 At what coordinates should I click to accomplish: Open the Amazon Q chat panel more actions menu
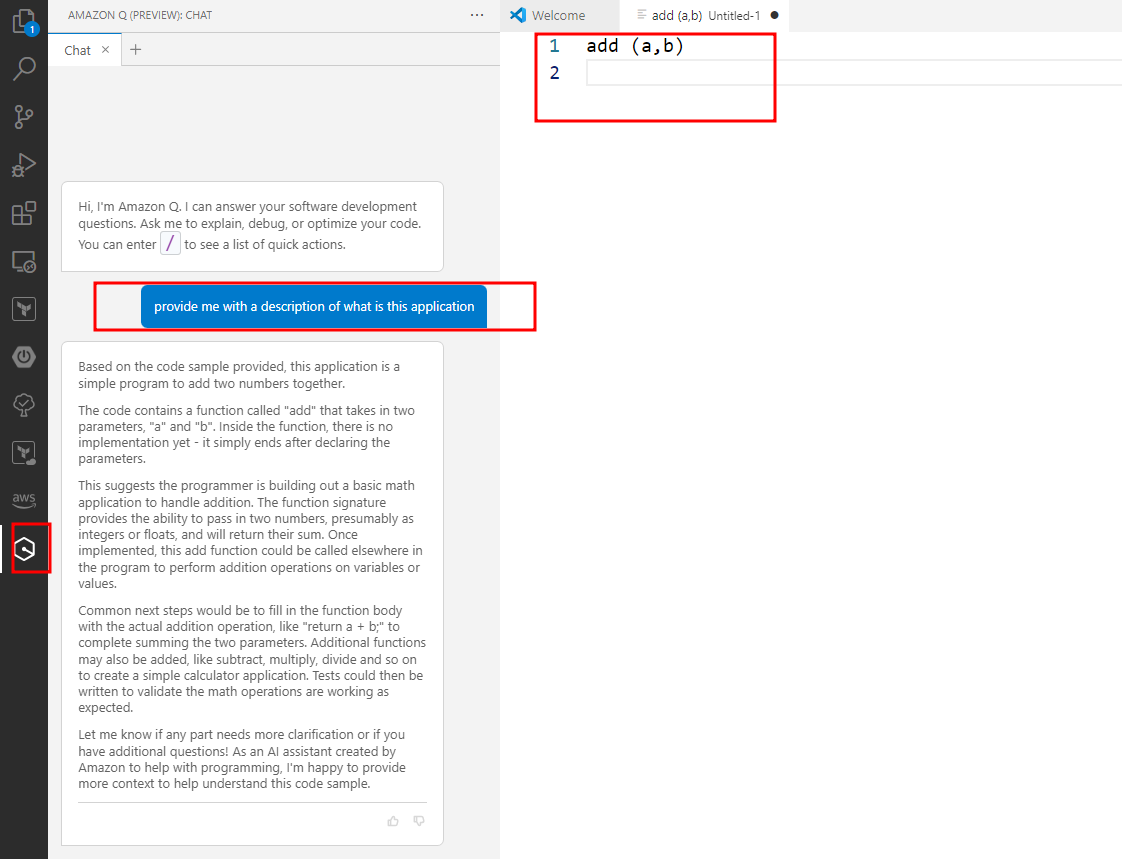click(477, 15)
